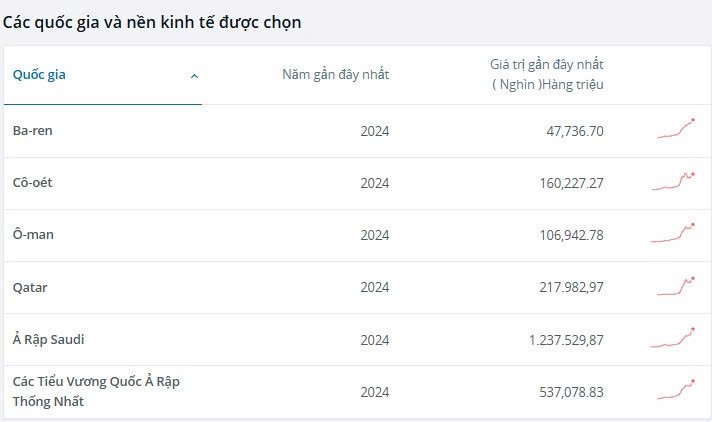The image size is (712, 422).
Task: Open the Ba-ren country link
Action: [x=33, y=130]
